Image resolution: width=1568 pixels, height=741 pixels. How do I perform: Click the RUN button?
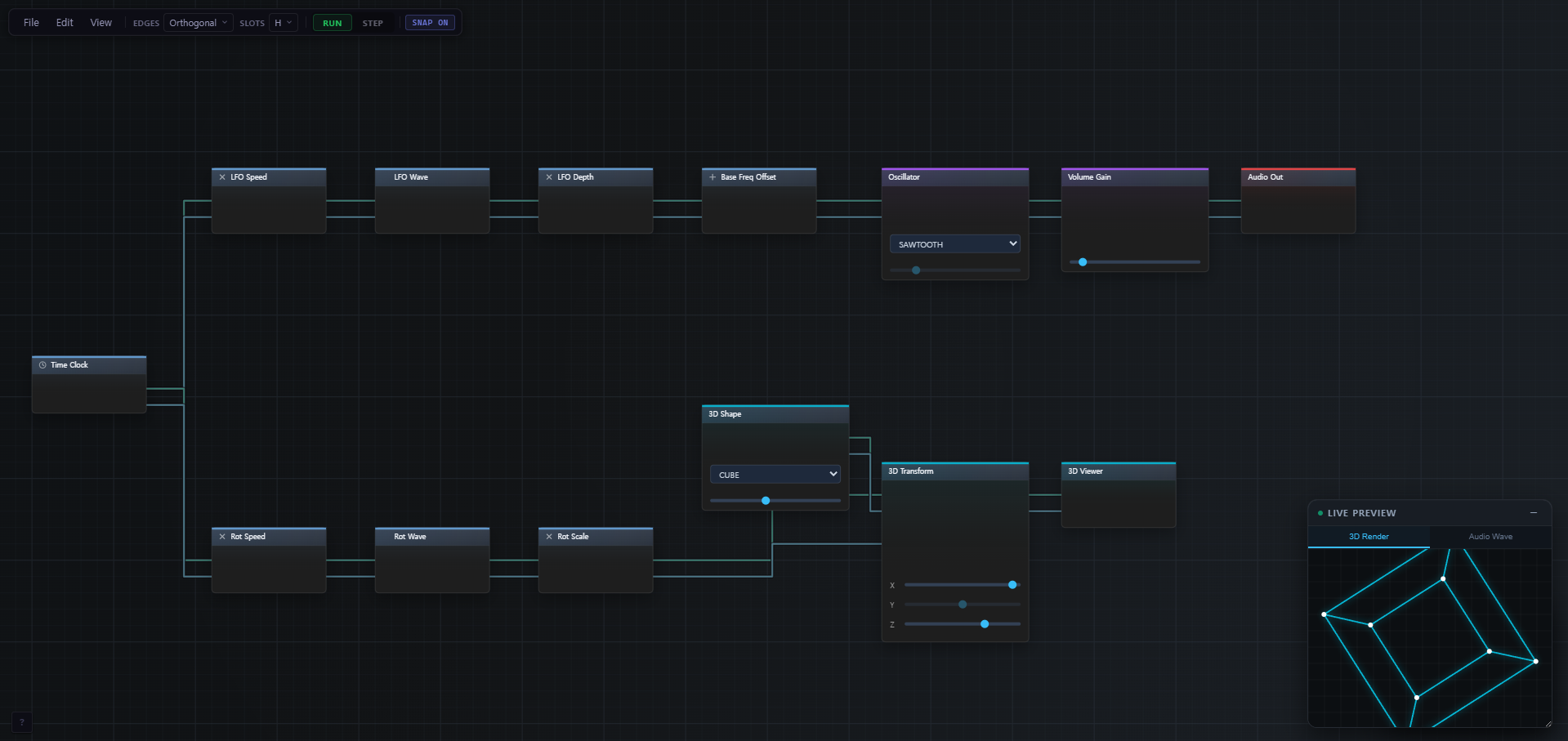coord(333,23)
